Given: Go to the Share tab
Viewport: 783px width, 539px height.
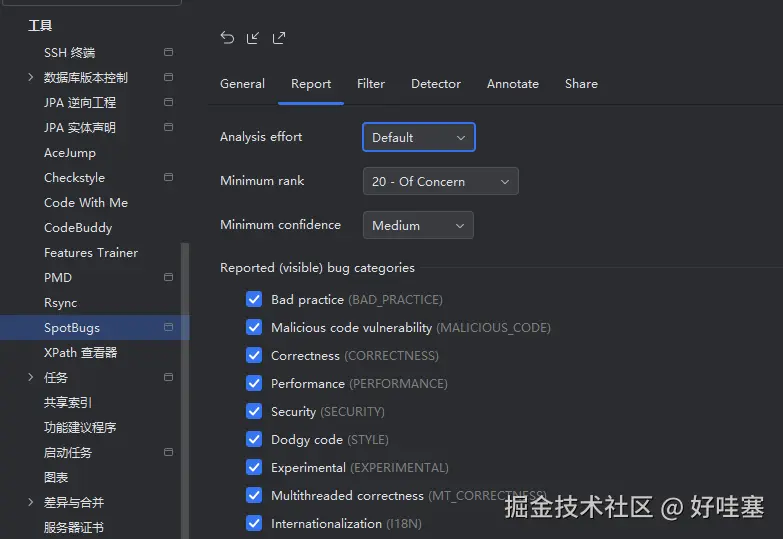Looking at the screenshot, I should pos(581,83).
